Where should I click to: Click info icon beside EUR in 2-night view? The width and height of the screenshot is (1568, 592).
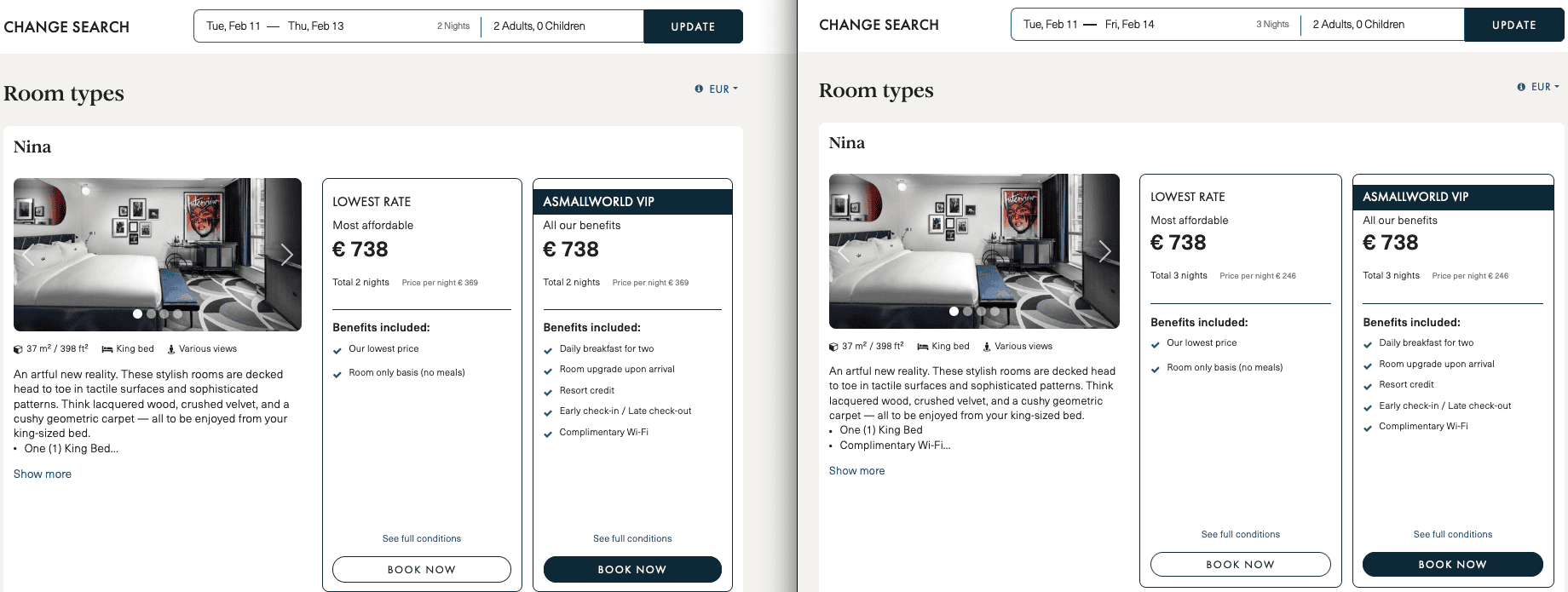coord(699,89)
